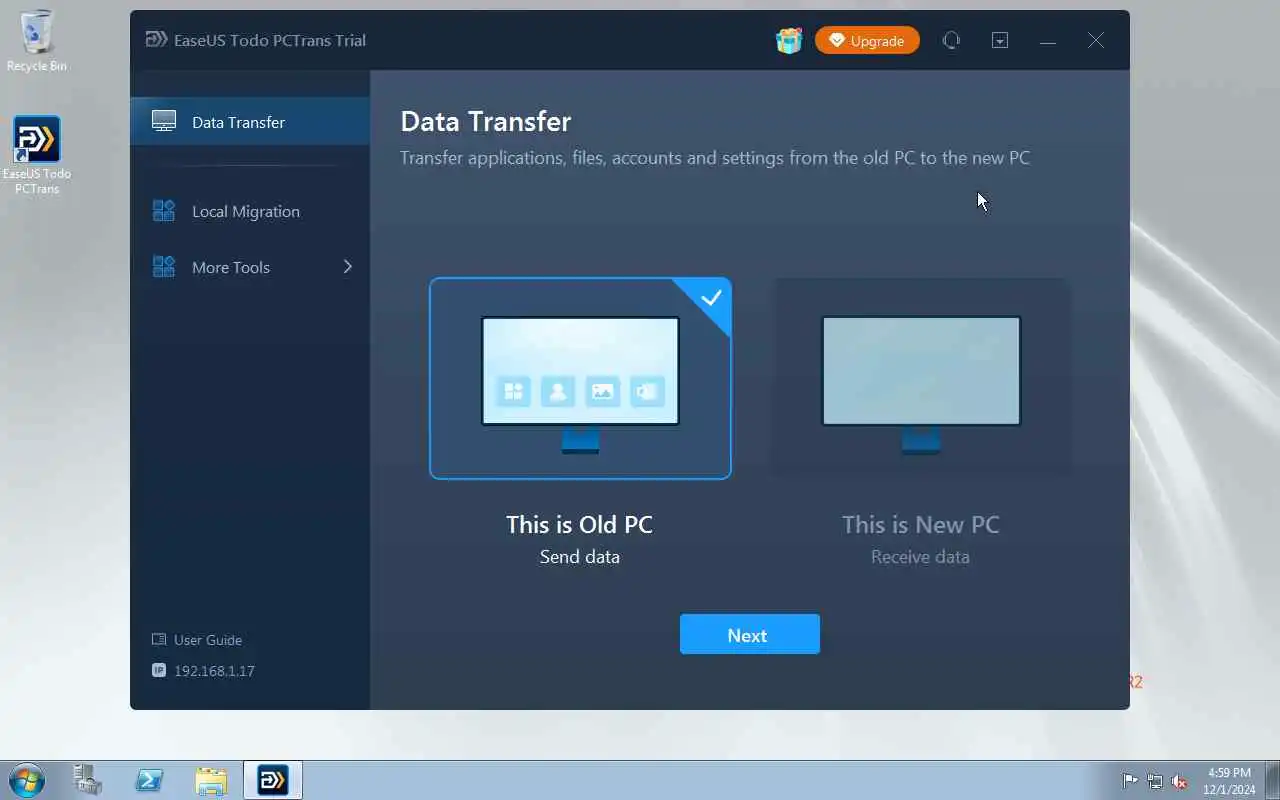Viewport: 1280px width, 800px height.
Task: Select the Data Transfer sidebar tab
Action: point(250,122)
